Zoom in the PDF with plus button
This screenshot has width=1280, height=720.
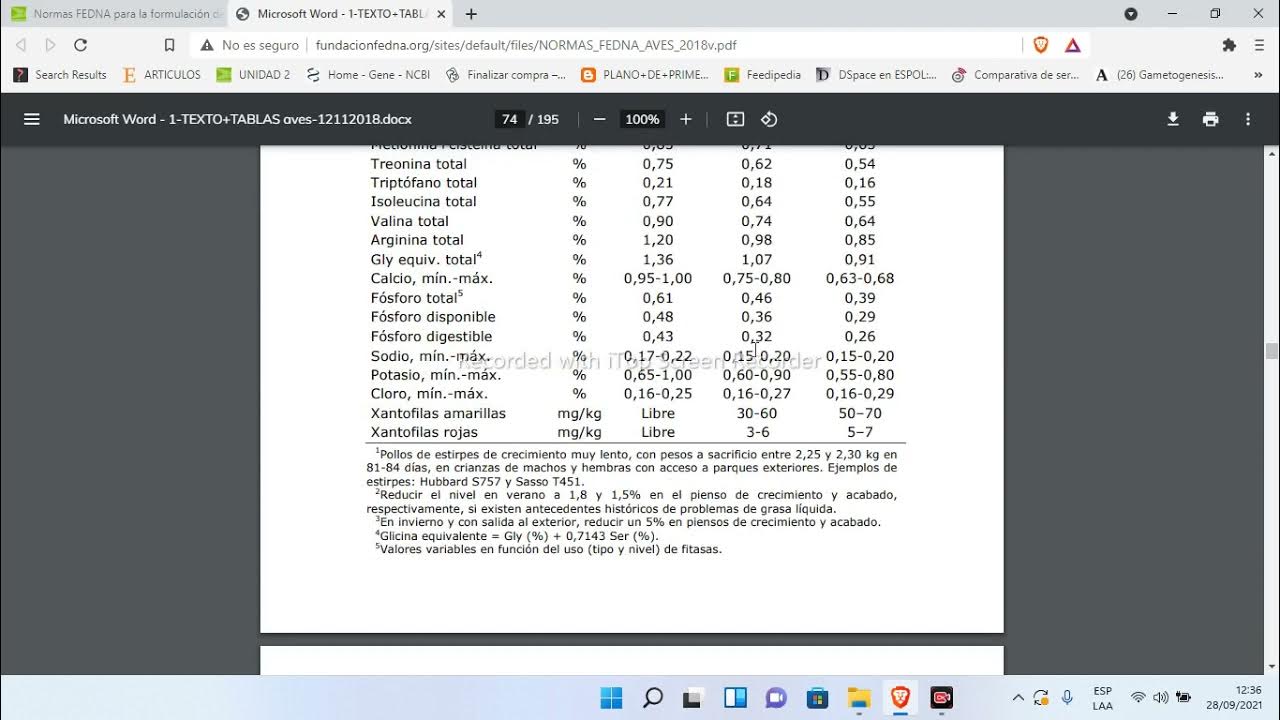pos(685,119)
